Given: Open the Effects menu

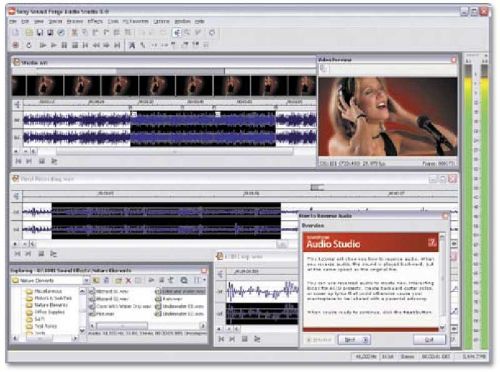Looking at the screenshot, I should point(95,21).
